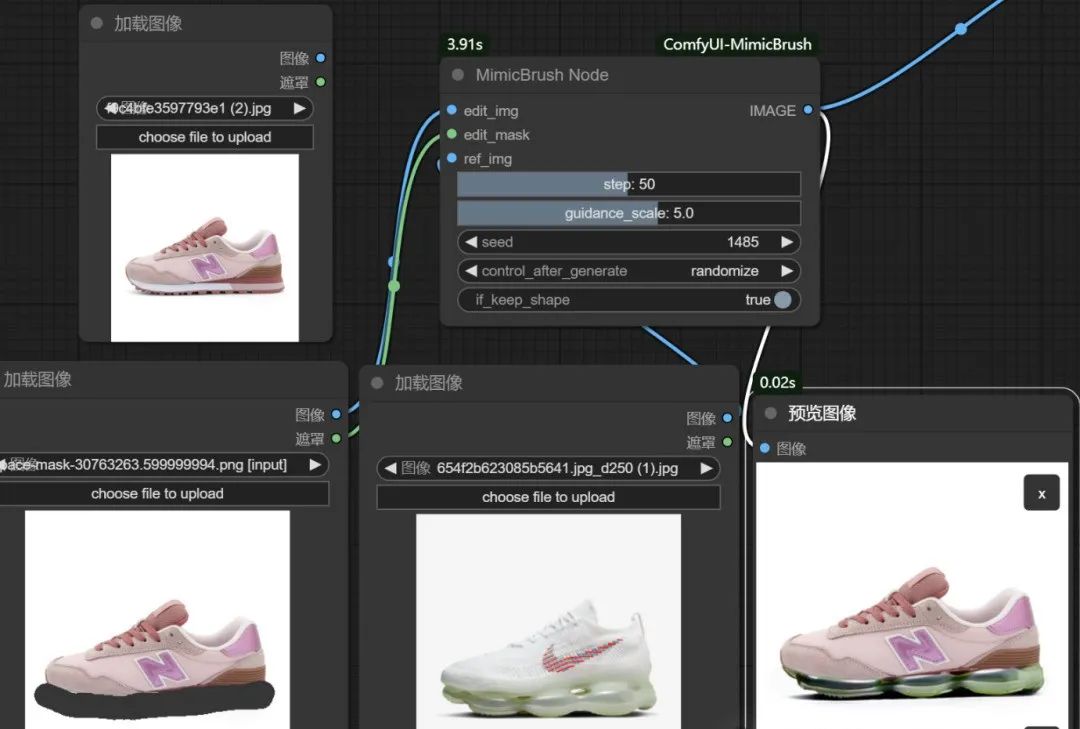Screen dimensions: 1080x729
Task: Click the step slider set to 50
Action: [629, 184]
